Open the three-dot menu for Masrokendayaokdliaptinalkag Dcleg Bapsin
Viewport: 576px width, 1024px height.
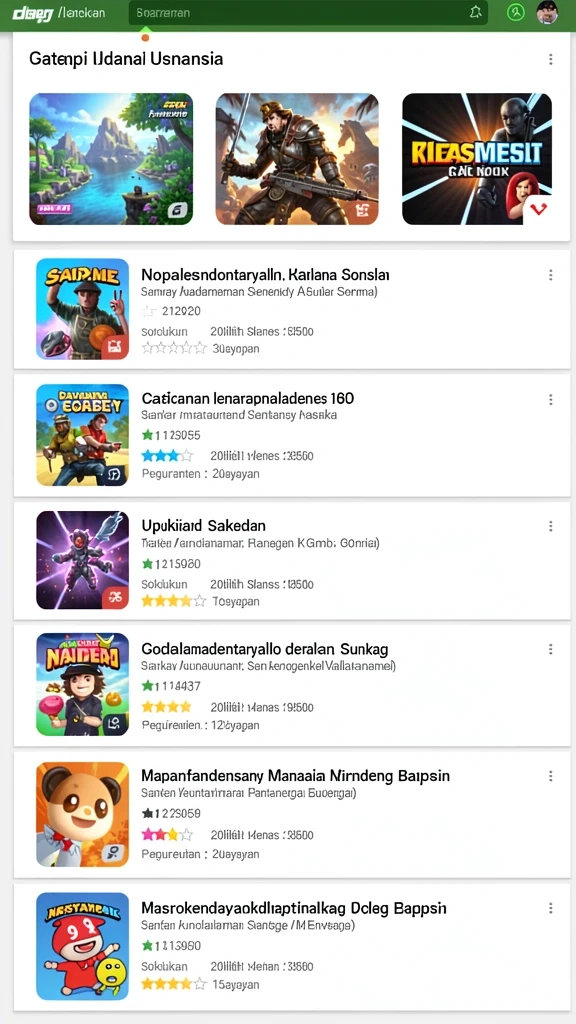coord(551,908)
